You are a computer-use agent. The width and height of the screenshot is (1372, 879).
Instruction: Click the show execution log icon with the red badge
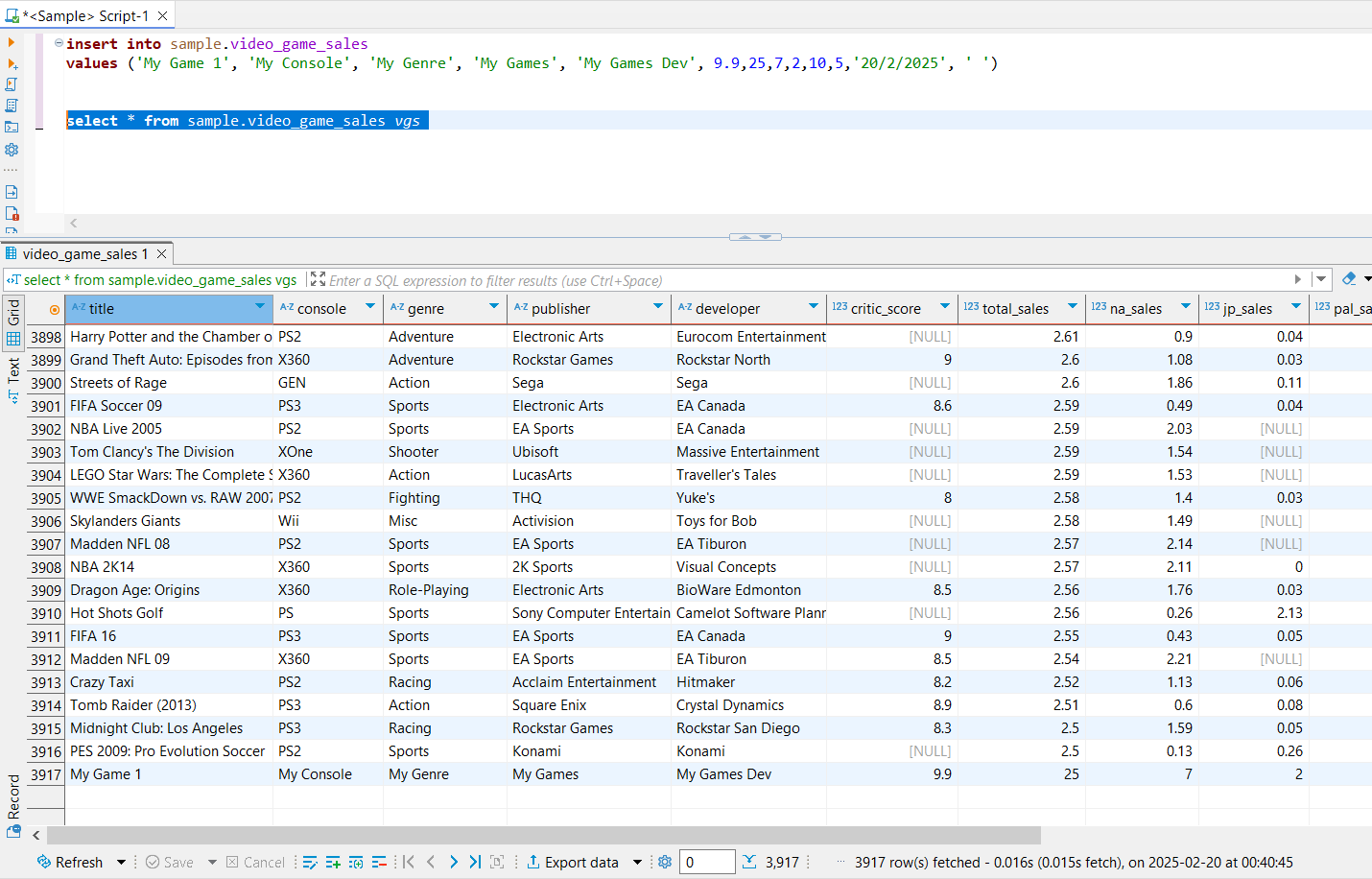click(x=12, y=213)
